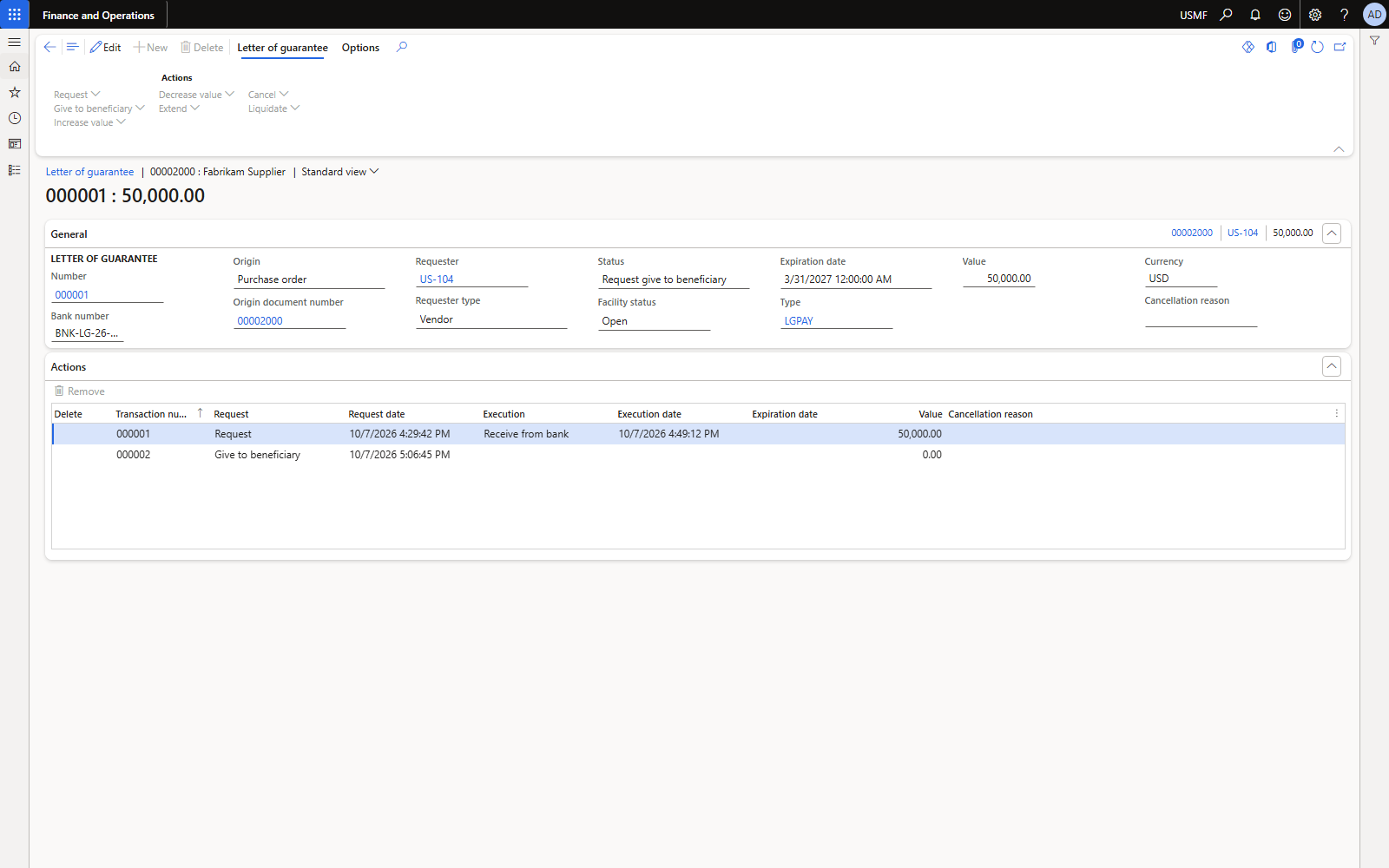1389x868 pixels.
Task: Click Delete in the action pane
Action: click(202, 48)
